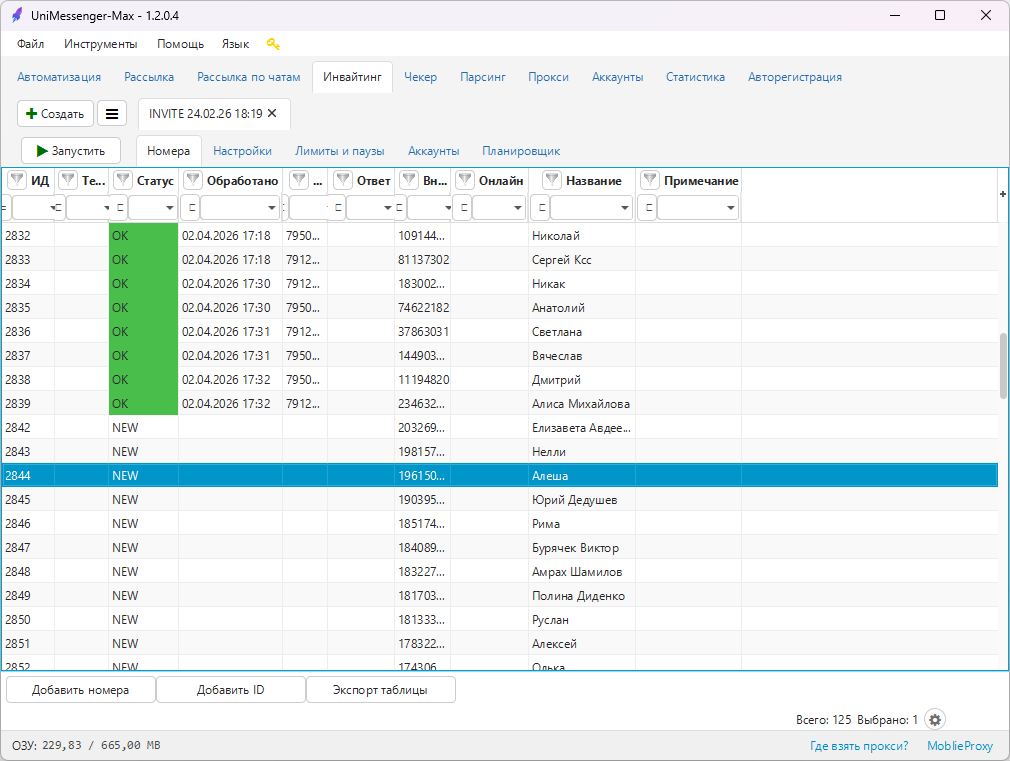Switch to the Чекер tab

coord(420,77)
